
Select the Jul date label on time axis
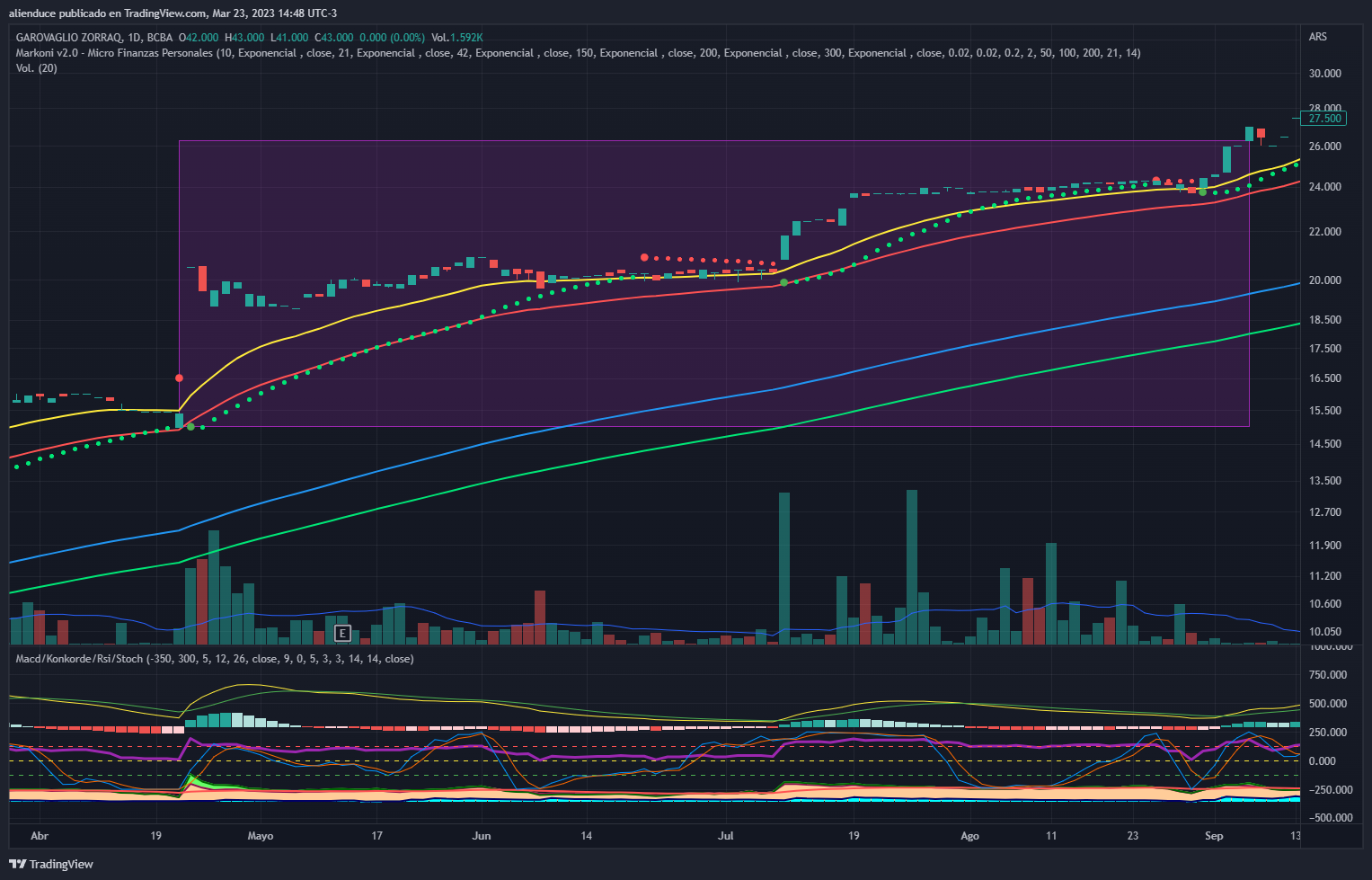[725, 836]
